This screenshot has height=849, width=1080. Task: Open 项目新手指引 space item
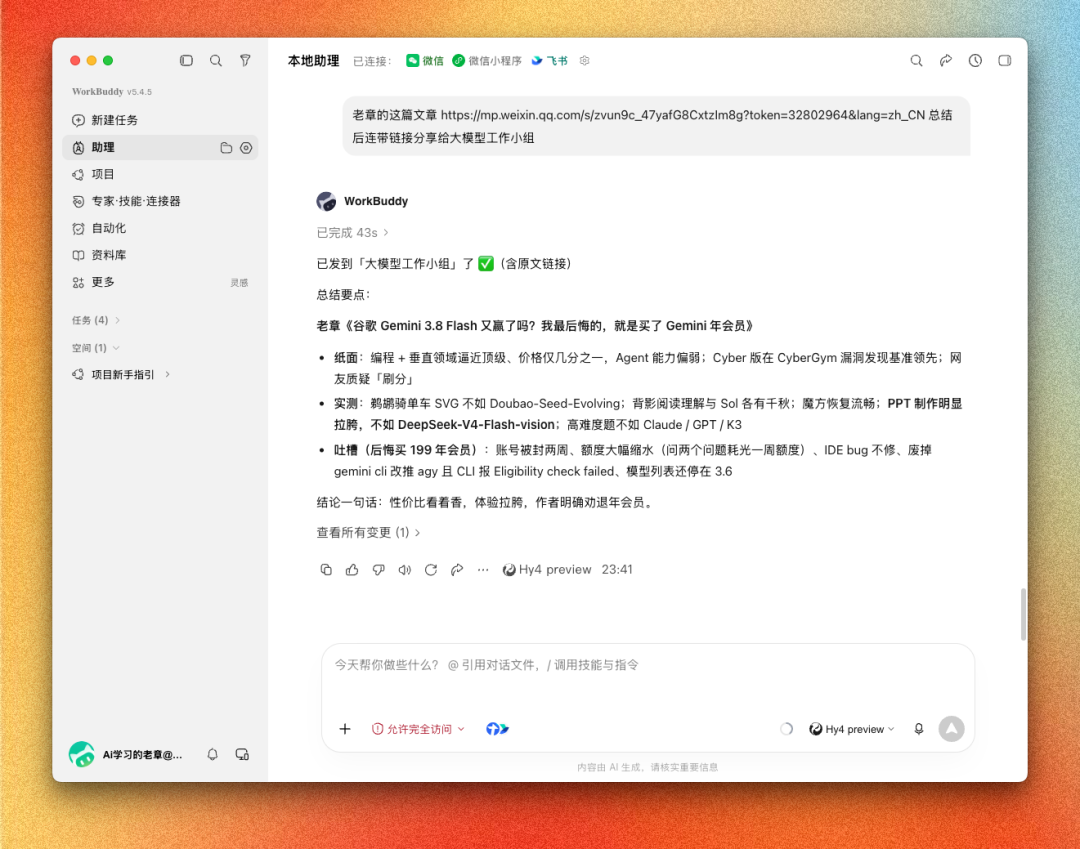tap(123, 375)
